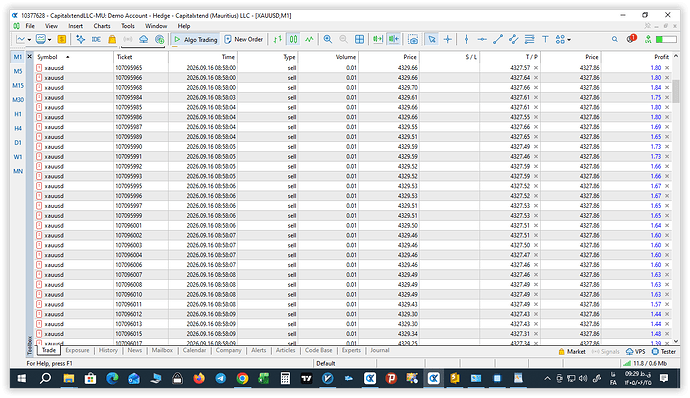
Task: Open notifications icon with red badge
Action: tap(631, 39)
